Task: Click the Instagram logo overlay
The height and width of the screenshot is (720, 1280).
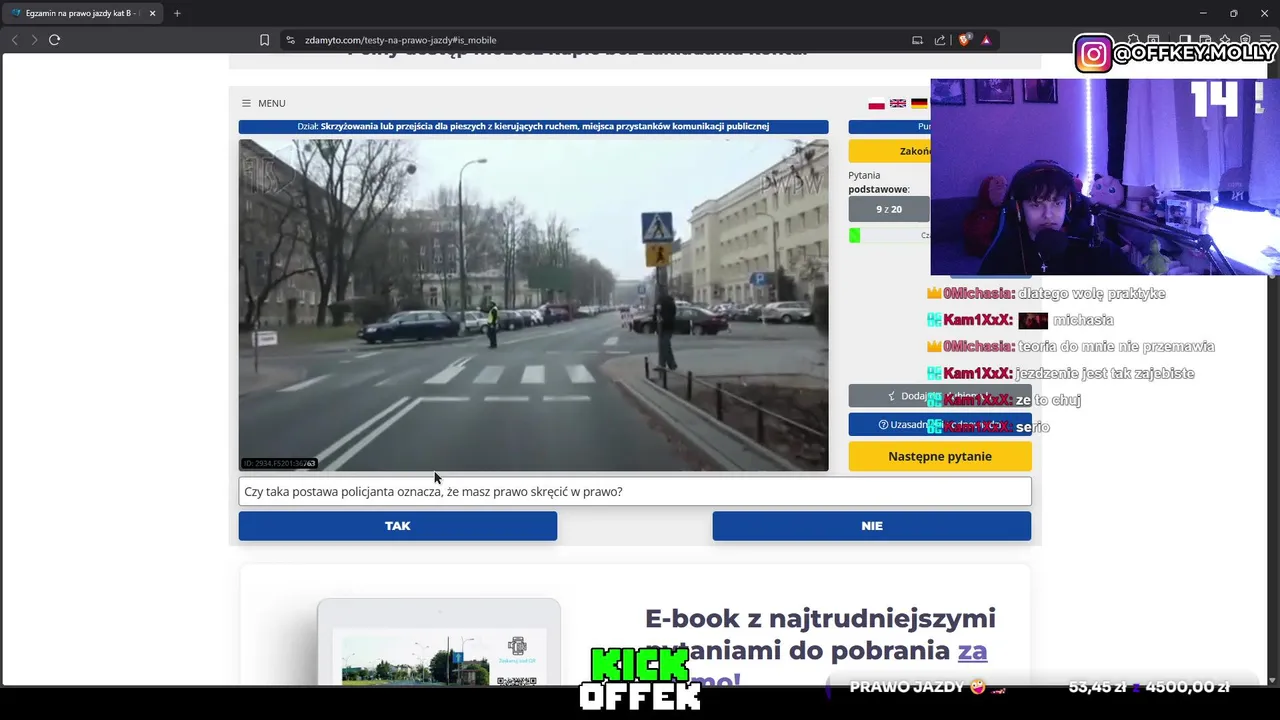Action: [x=1094, y=54]
